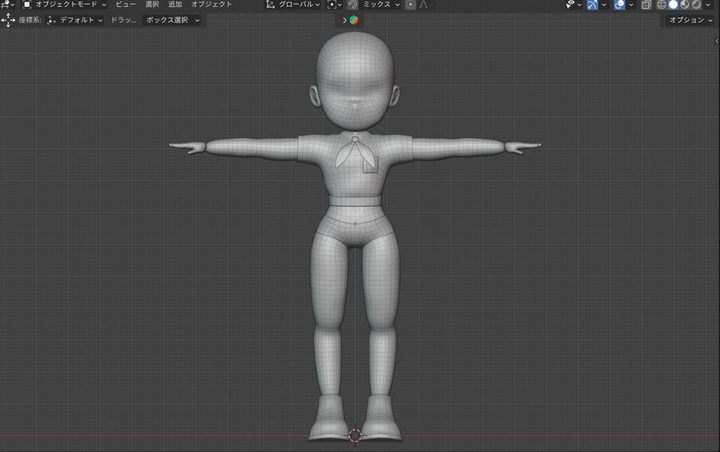
Task: Open the オブジェクトモード mode dropdown
Action: [x=64, y=4]
